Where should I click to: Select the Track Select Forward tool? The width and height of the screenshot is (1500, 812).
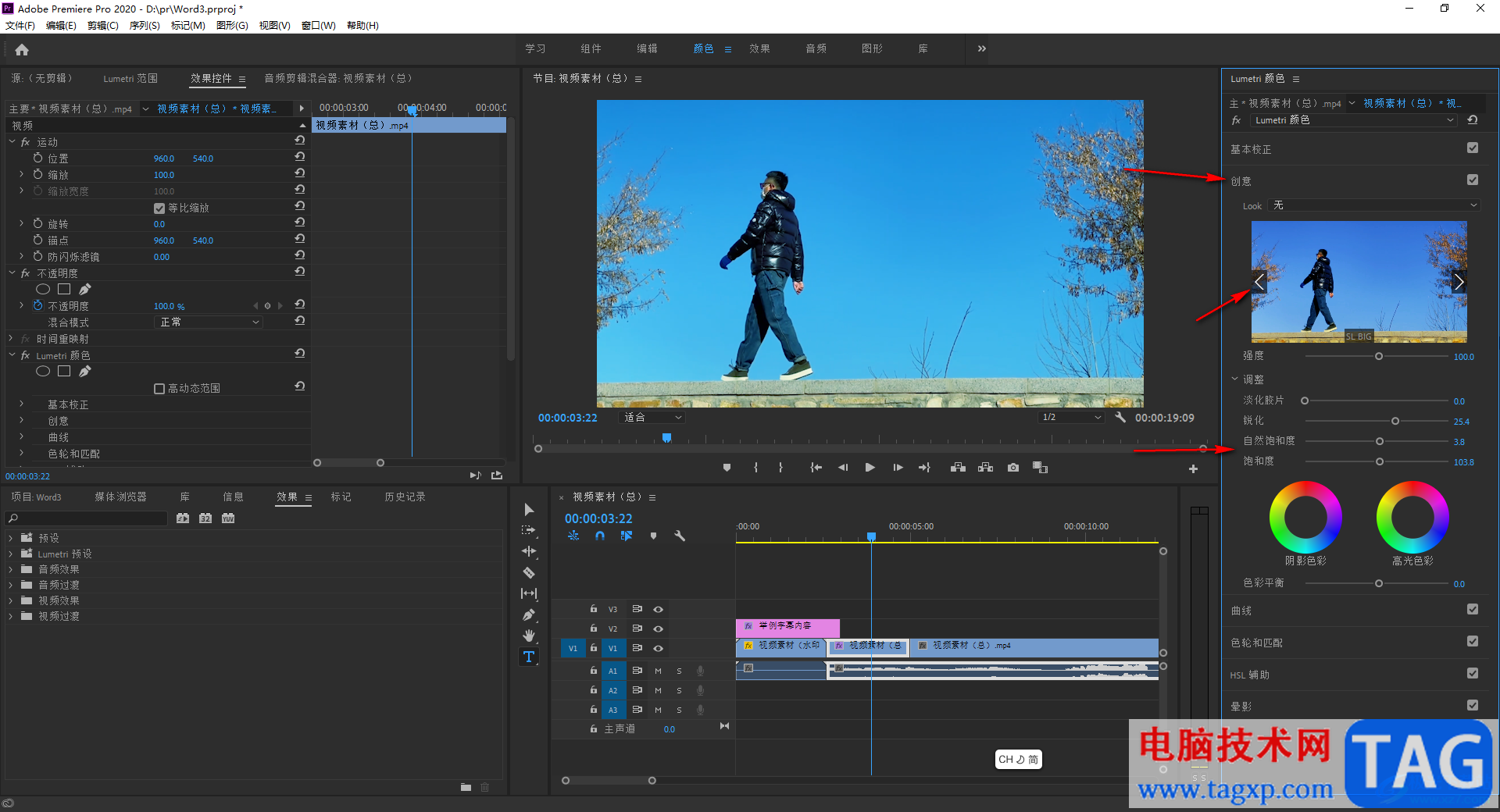coord(529,530)
